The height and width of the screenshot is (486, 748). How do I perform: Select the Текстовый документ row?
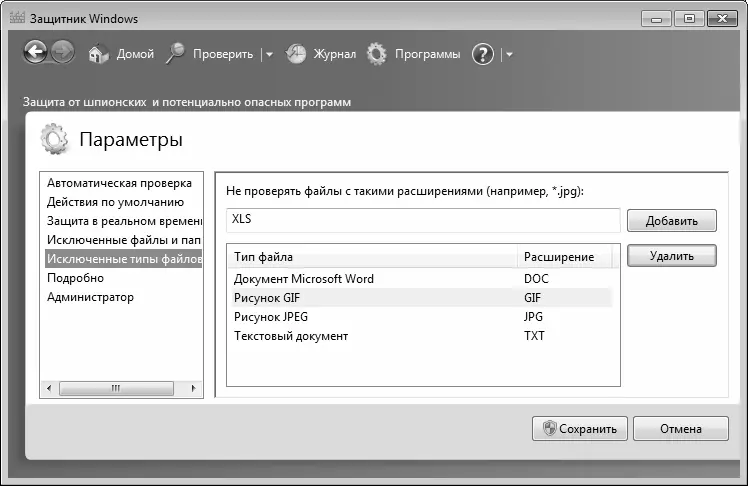[422, 336]
